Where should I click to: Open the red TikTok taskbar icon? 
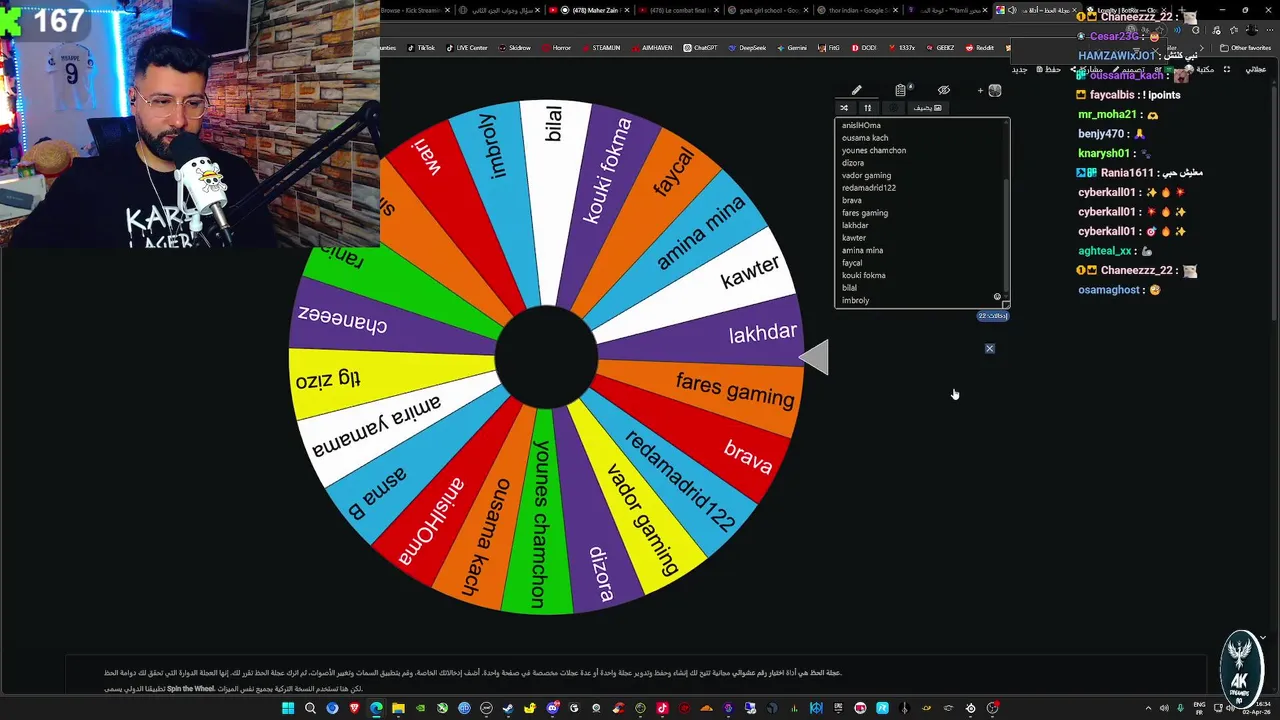click(x=662, y=708)
